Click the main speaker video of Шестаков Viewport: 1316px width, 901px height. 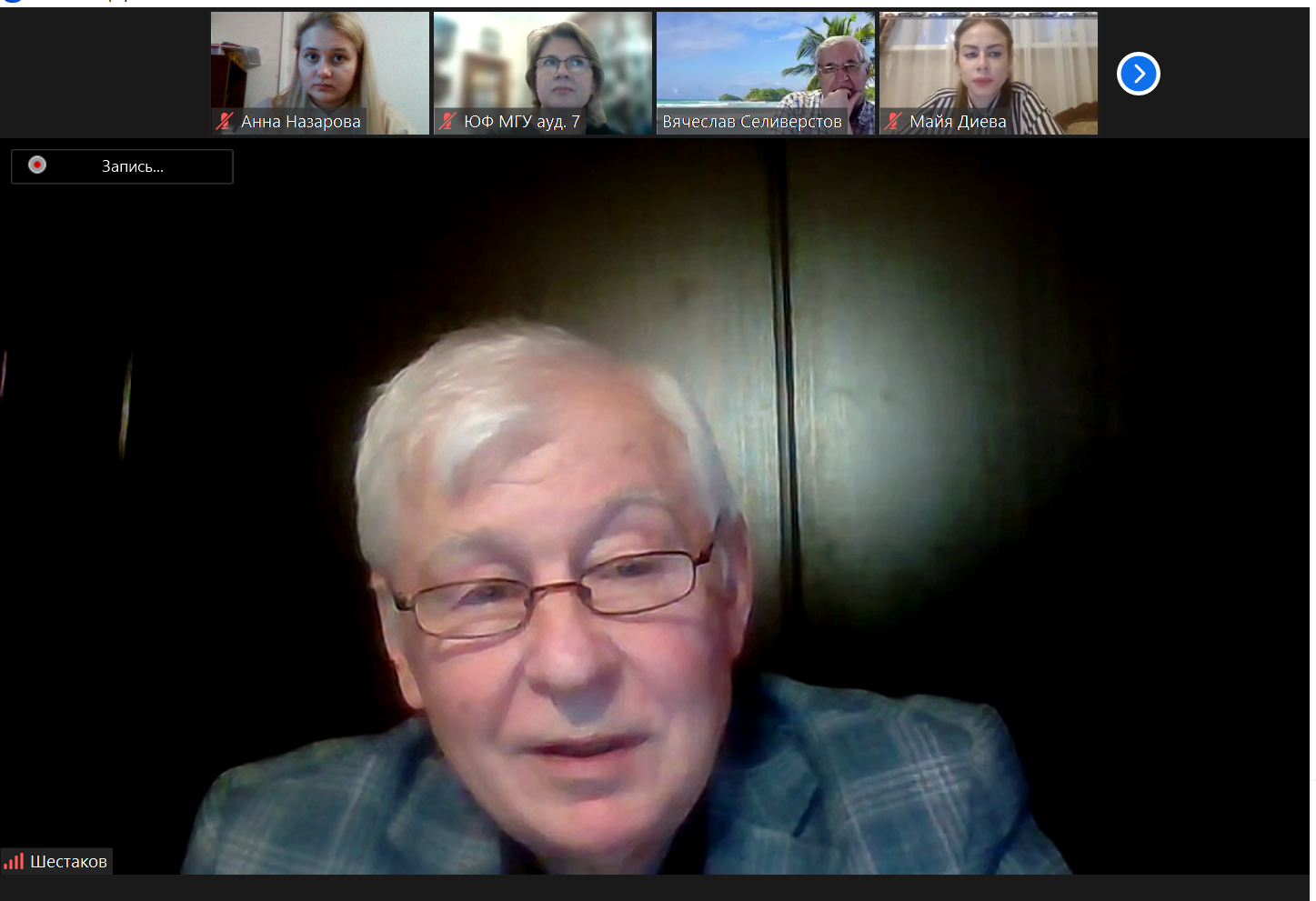click(655, 506)
